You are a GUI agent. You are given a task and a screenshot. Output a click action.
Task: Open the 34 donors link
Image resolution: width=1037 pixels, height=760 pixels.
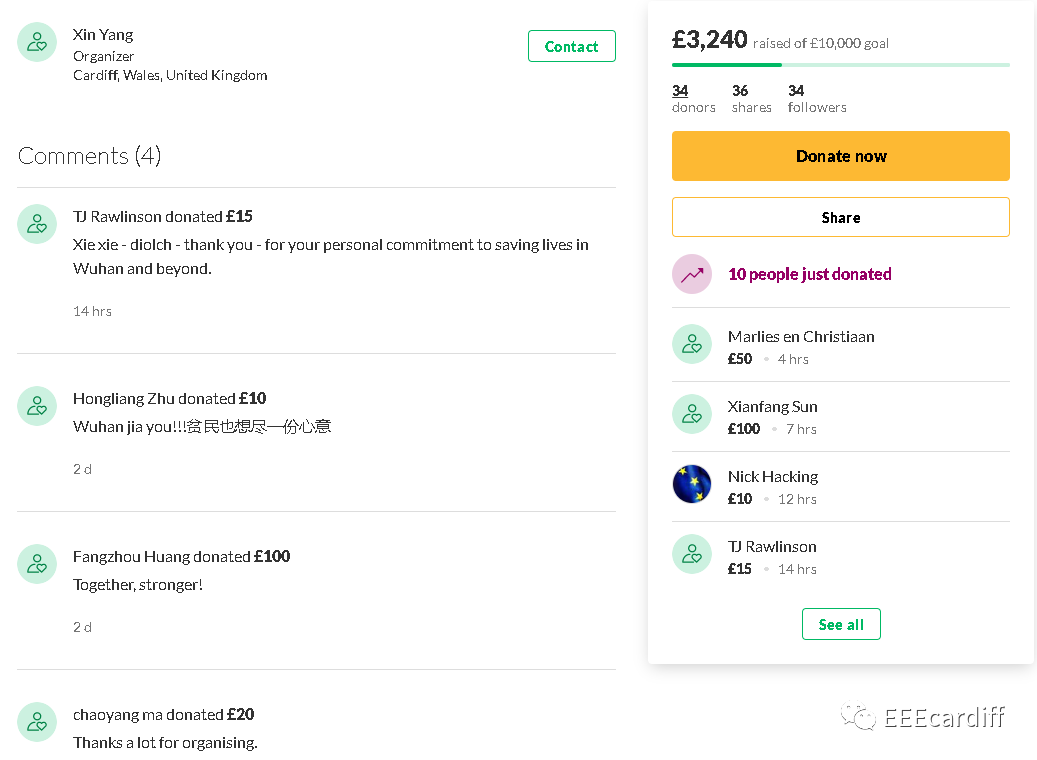pos(693,99)
